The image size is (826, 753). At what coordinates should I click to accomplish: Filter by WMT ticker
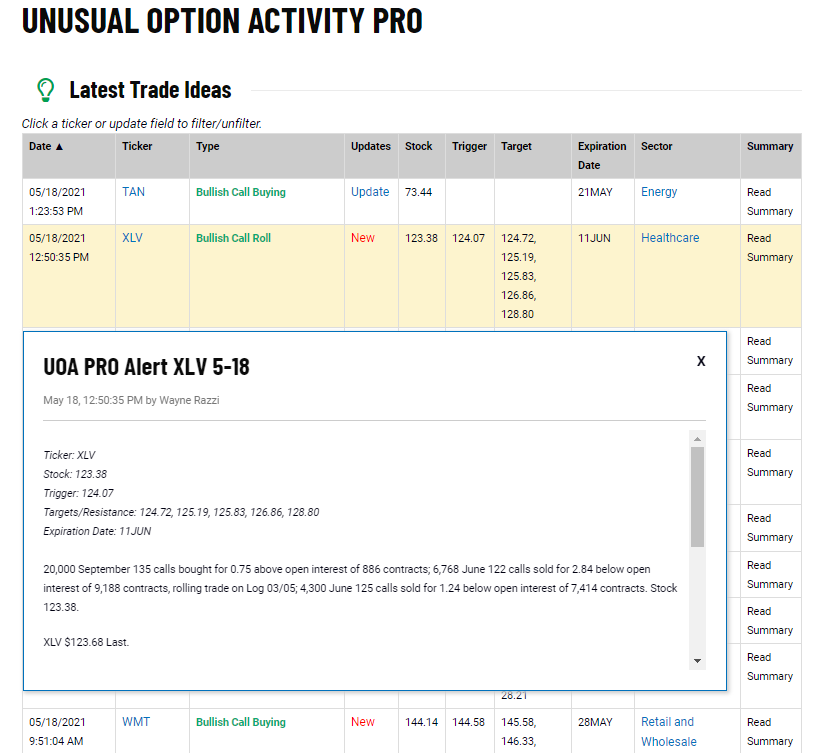pos(136,721)
